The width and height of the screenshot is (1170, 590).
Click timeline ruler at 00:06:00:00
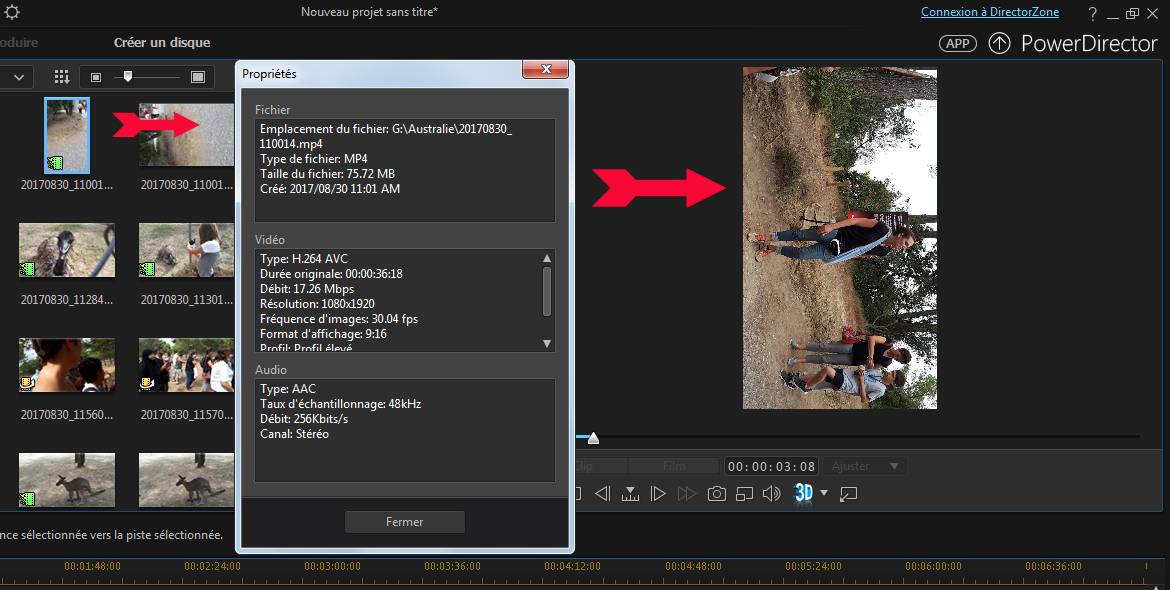(x=933, y=566)
